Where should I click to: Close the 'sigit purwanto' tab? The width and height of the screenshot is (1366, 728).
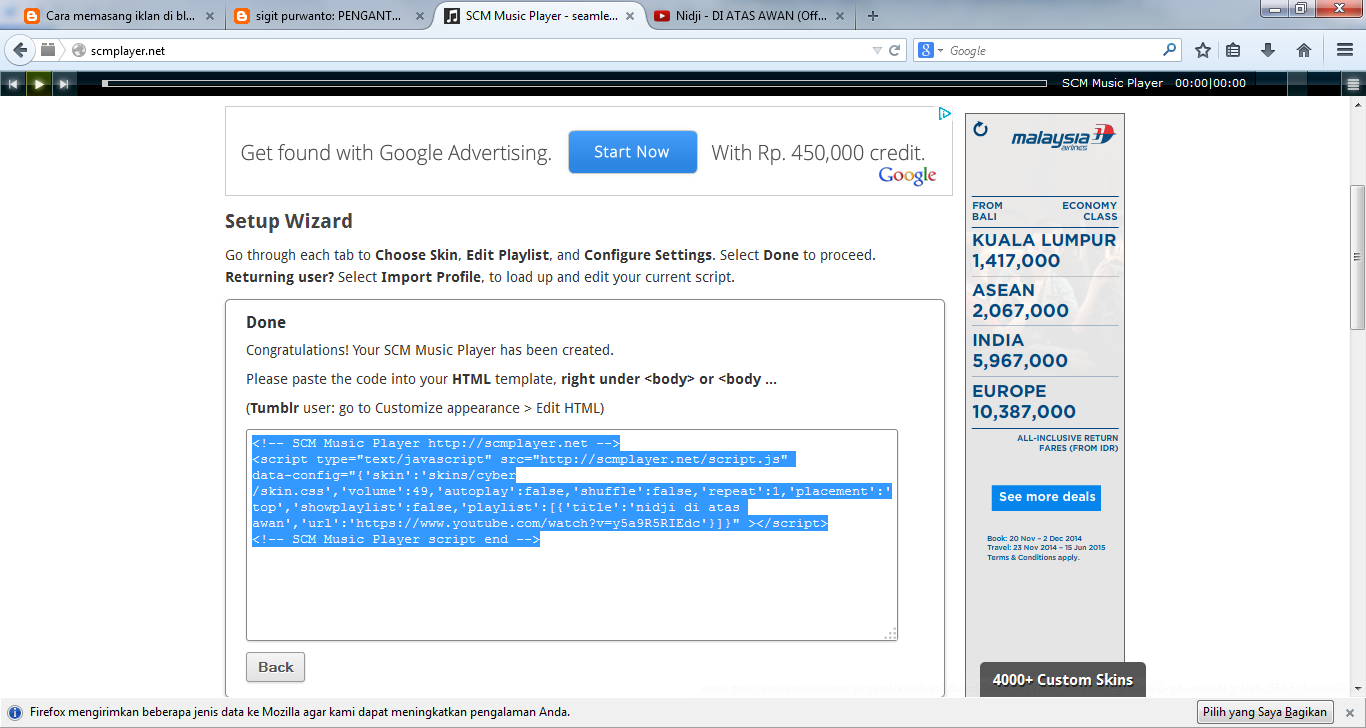418,16
